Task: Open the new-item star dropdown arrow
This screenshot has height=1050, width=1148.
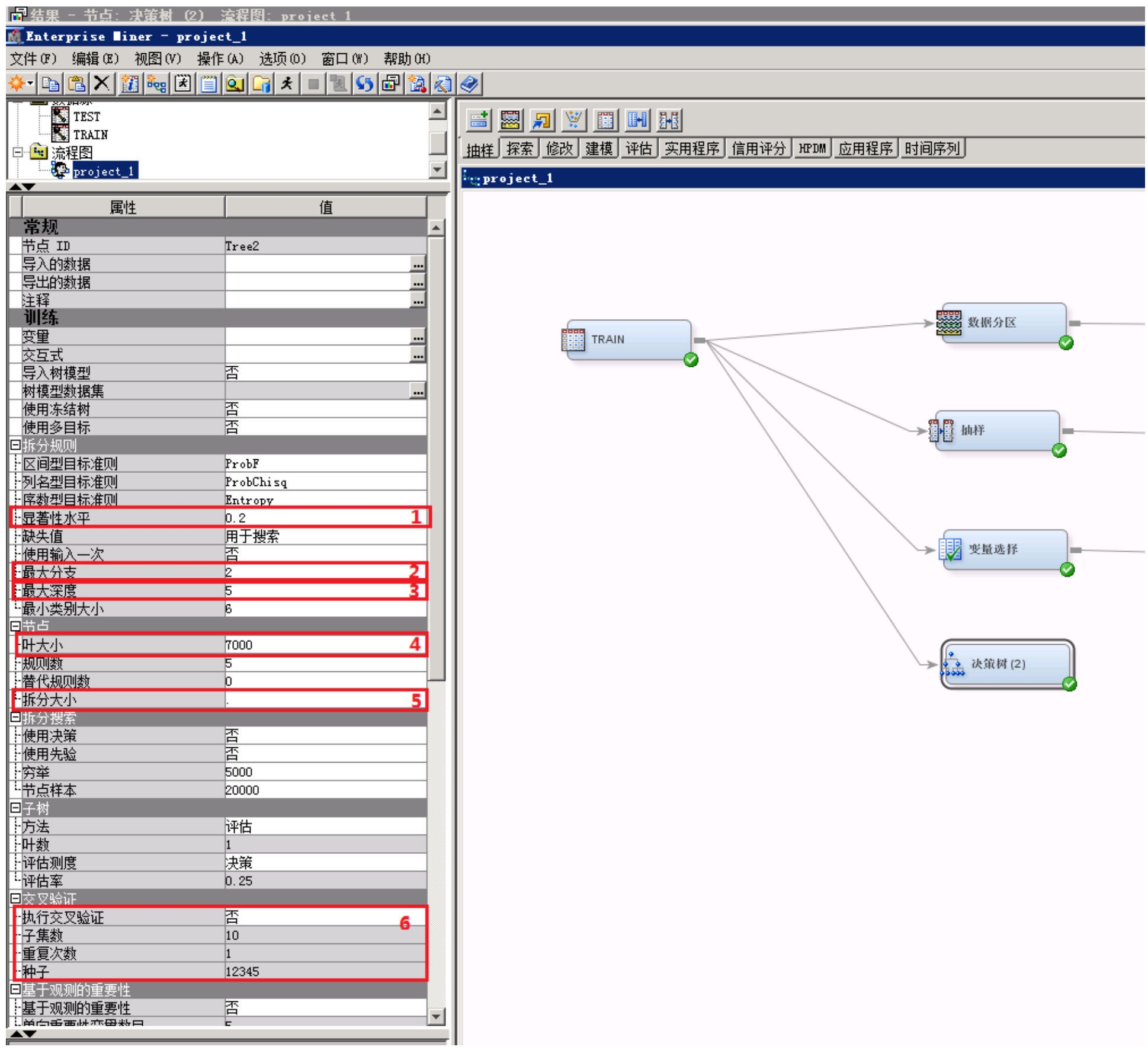Action: click(x=30, y=84)
